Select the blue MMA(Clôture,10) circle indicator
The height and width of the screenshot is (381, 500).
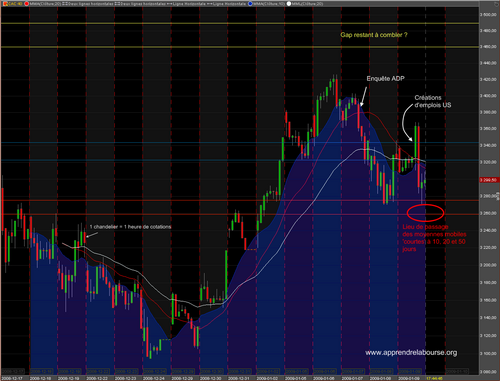coord(250,4)
